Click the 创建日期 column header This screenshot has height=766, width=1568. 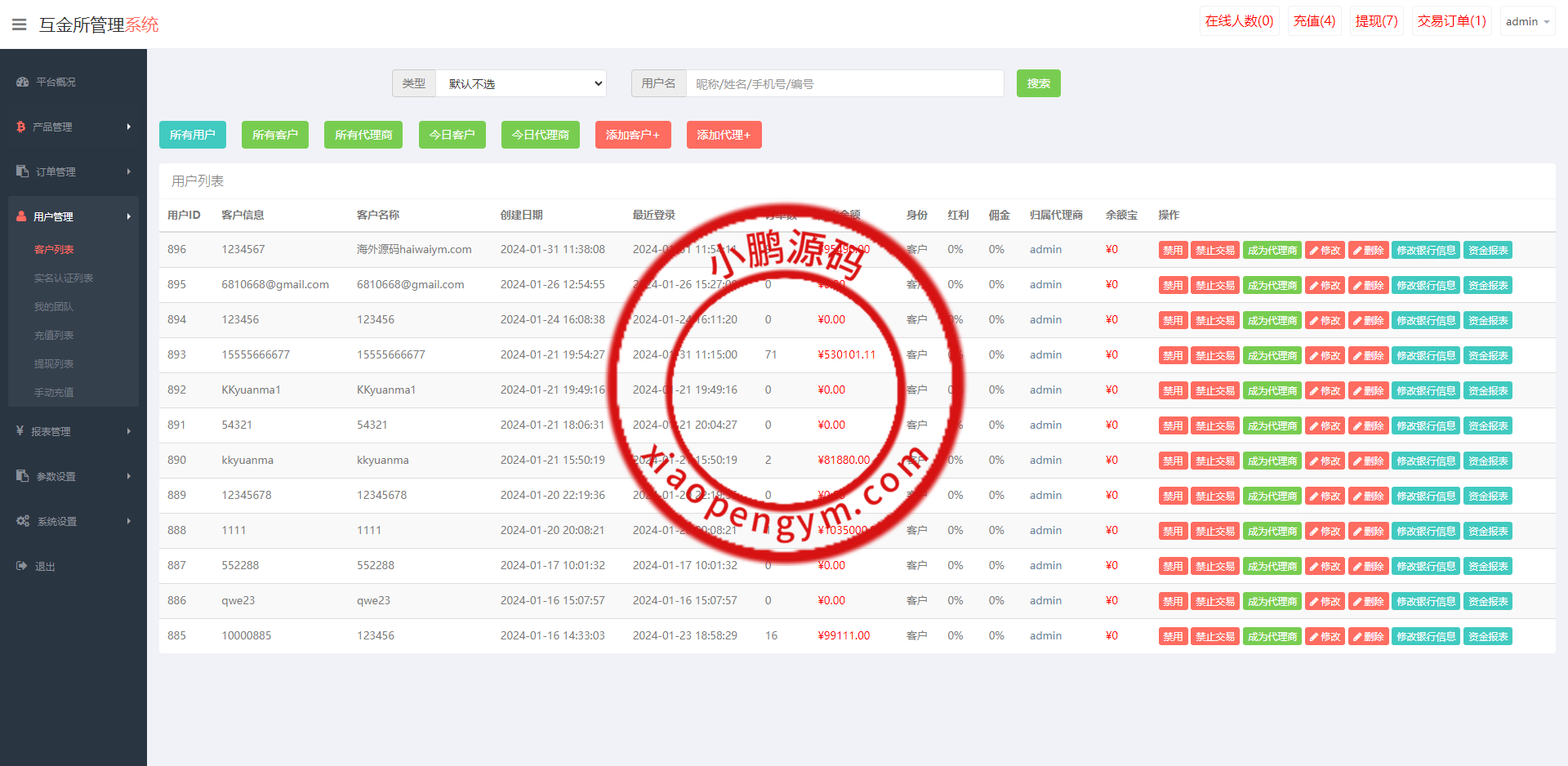(522, 215)
